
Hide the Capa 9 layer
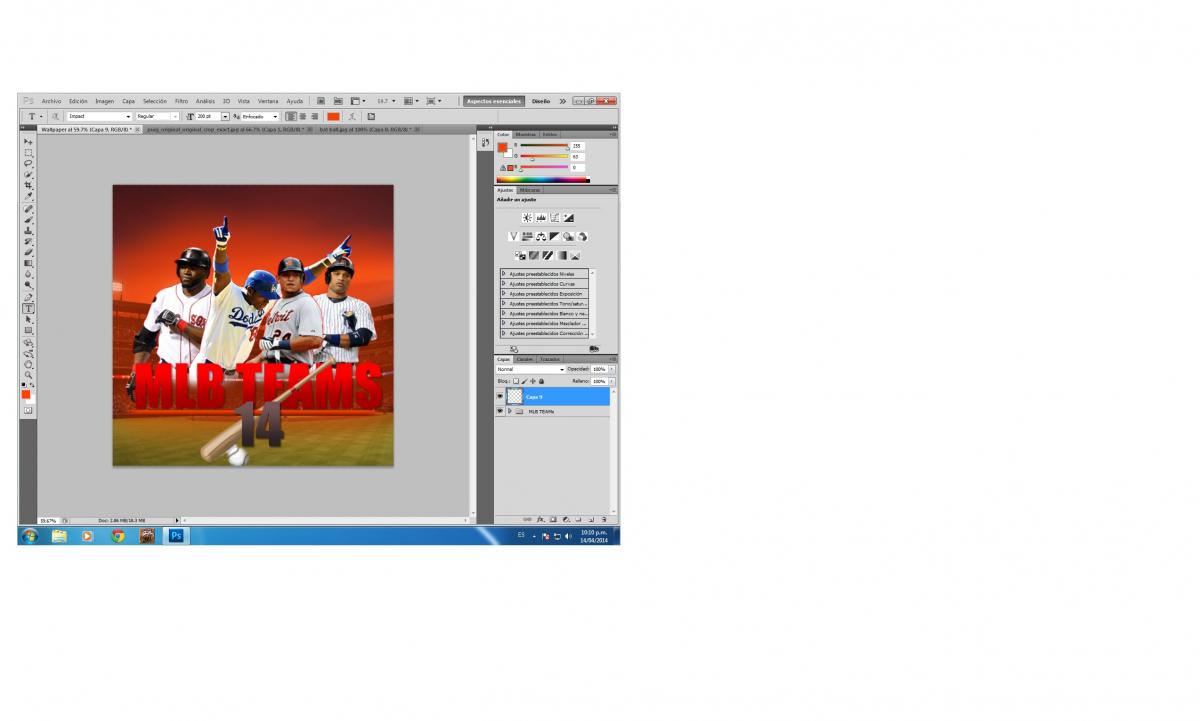coord(500,396)
